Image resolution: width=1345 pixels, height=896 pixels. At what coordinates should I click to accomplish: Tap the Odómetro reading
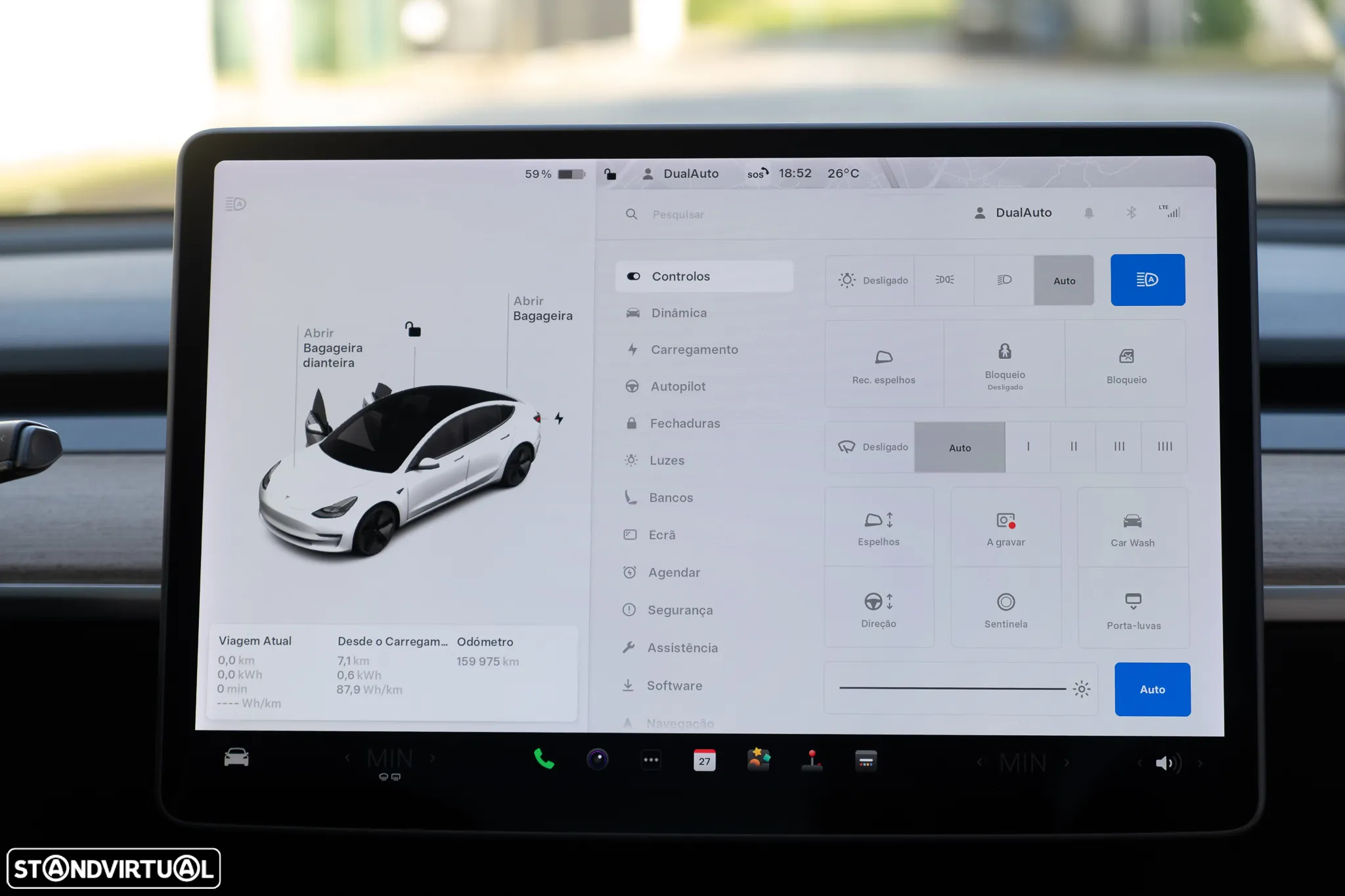(487, 662)
